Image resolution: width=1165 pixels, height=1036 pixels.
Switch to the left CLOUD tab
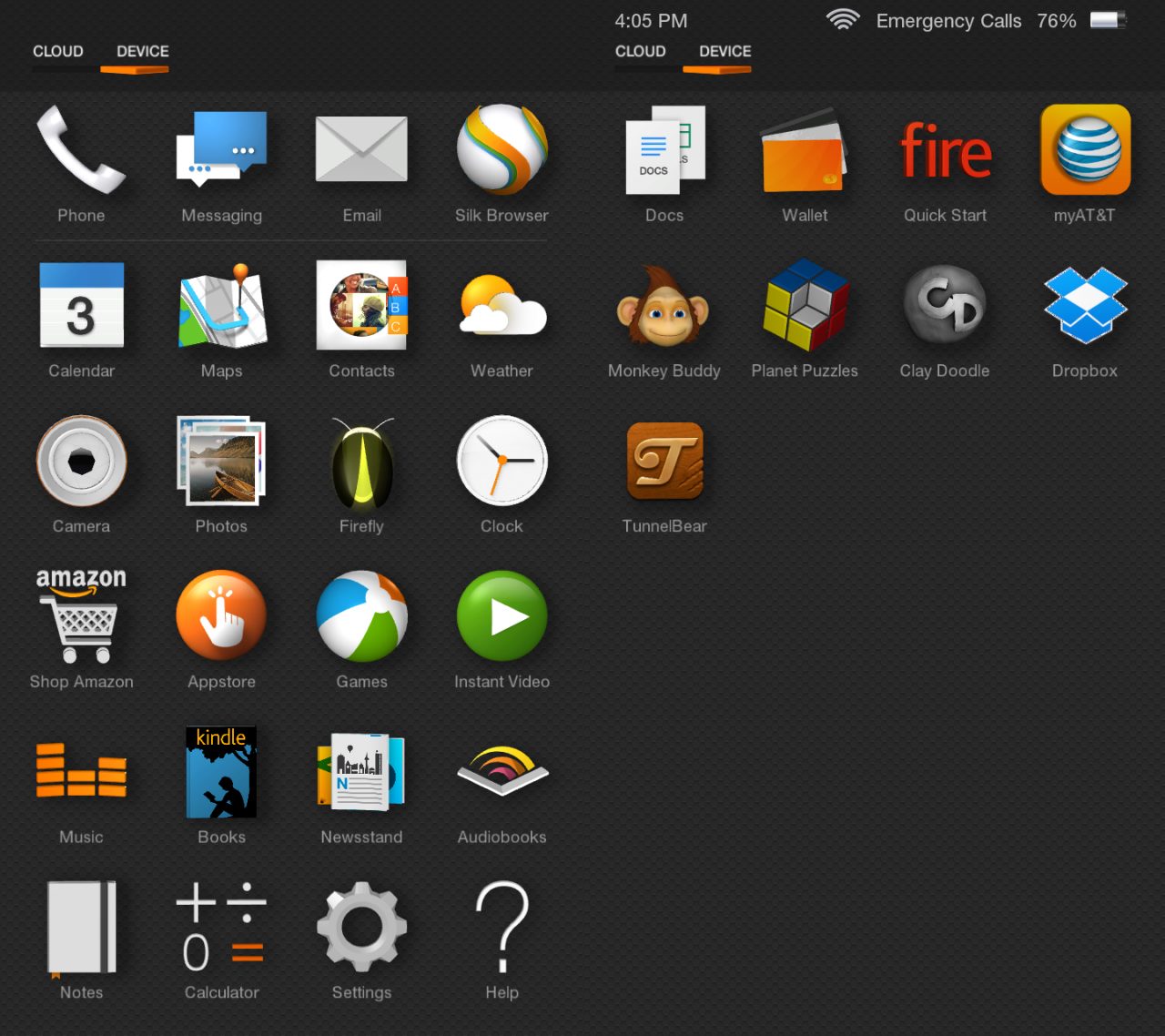tap(58, 52)
